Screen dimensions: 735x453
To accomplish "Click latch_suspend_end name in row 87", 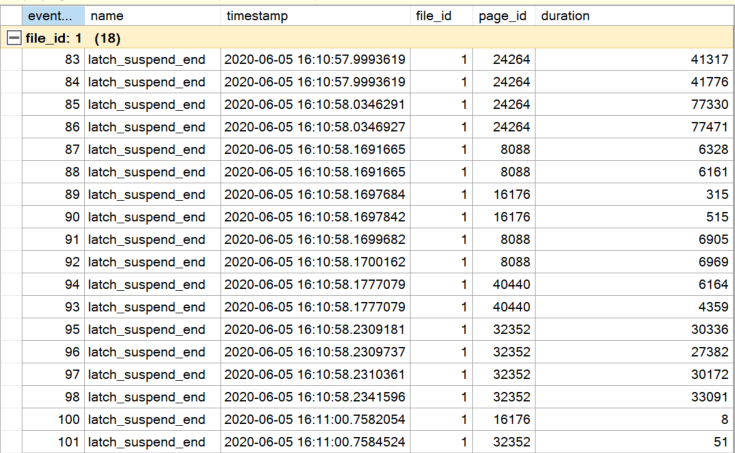I will click(x=147, y=149).
